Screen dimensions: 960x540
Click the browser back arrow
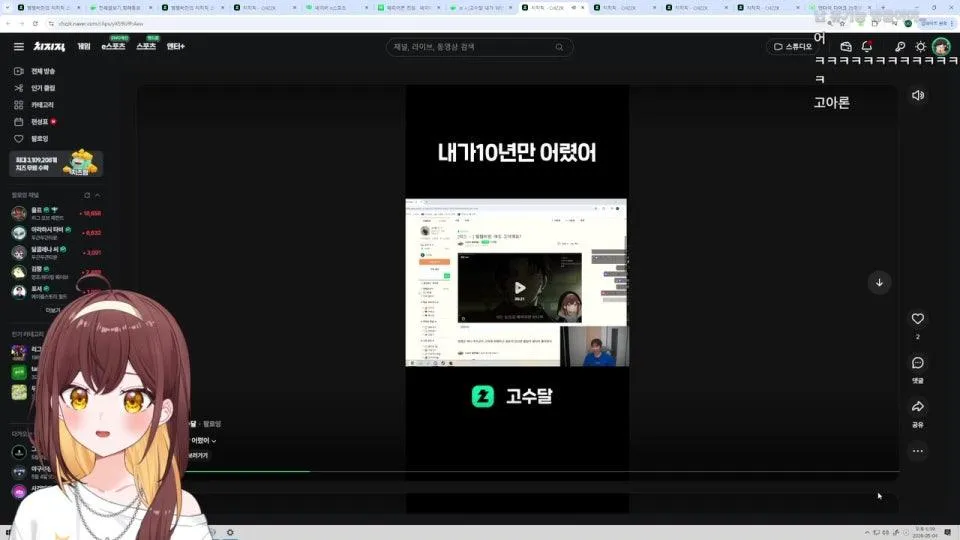click(8, 23)
